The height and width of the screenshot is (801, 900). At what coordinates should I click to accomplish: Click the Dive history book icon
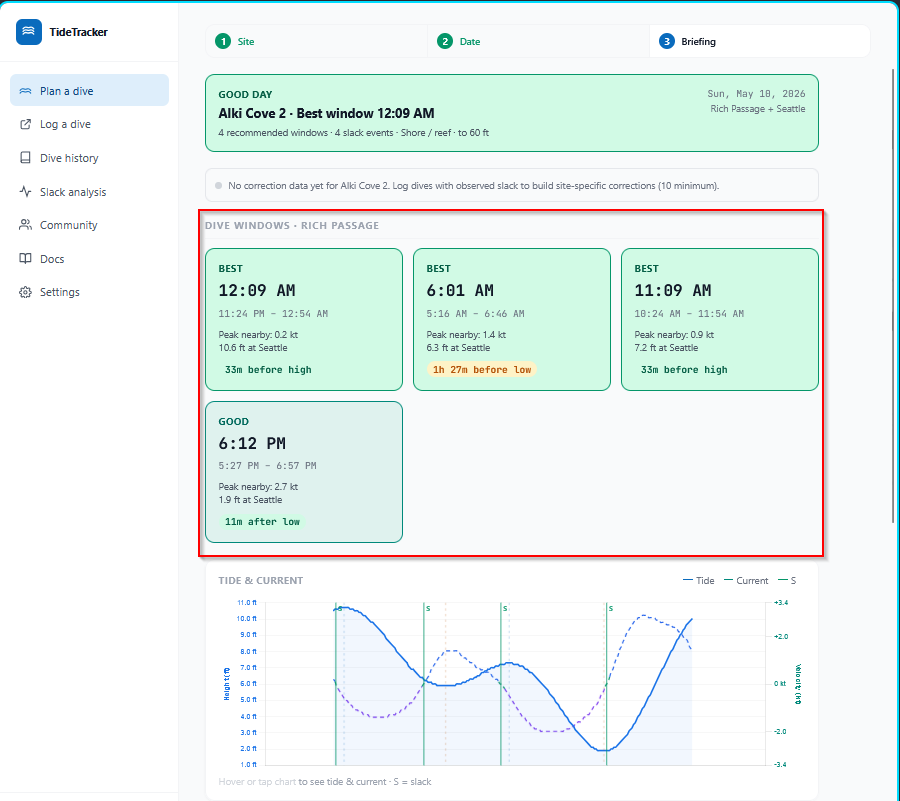(25, 158)
